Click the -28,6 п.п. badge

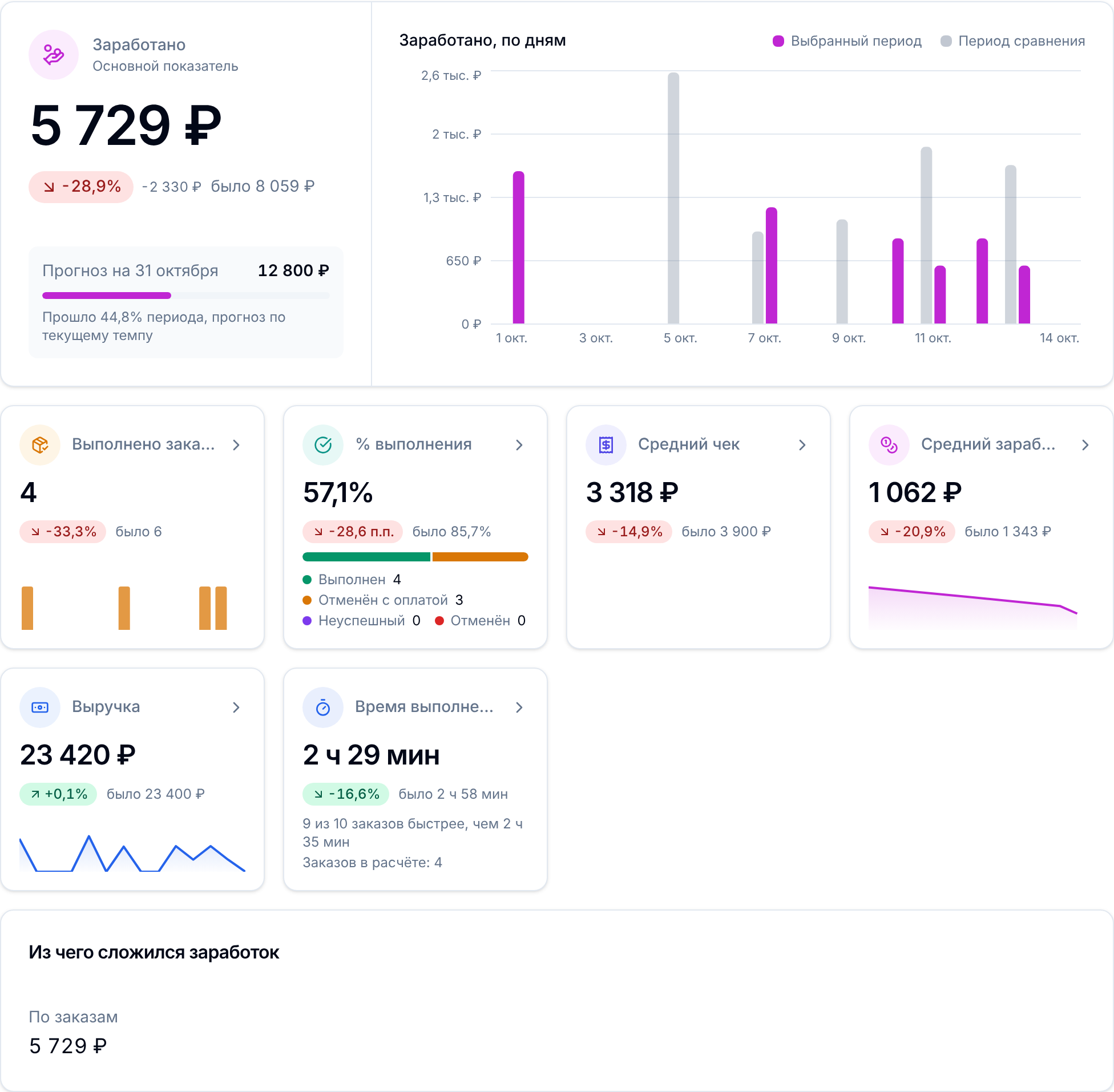(x=352, y=532)
